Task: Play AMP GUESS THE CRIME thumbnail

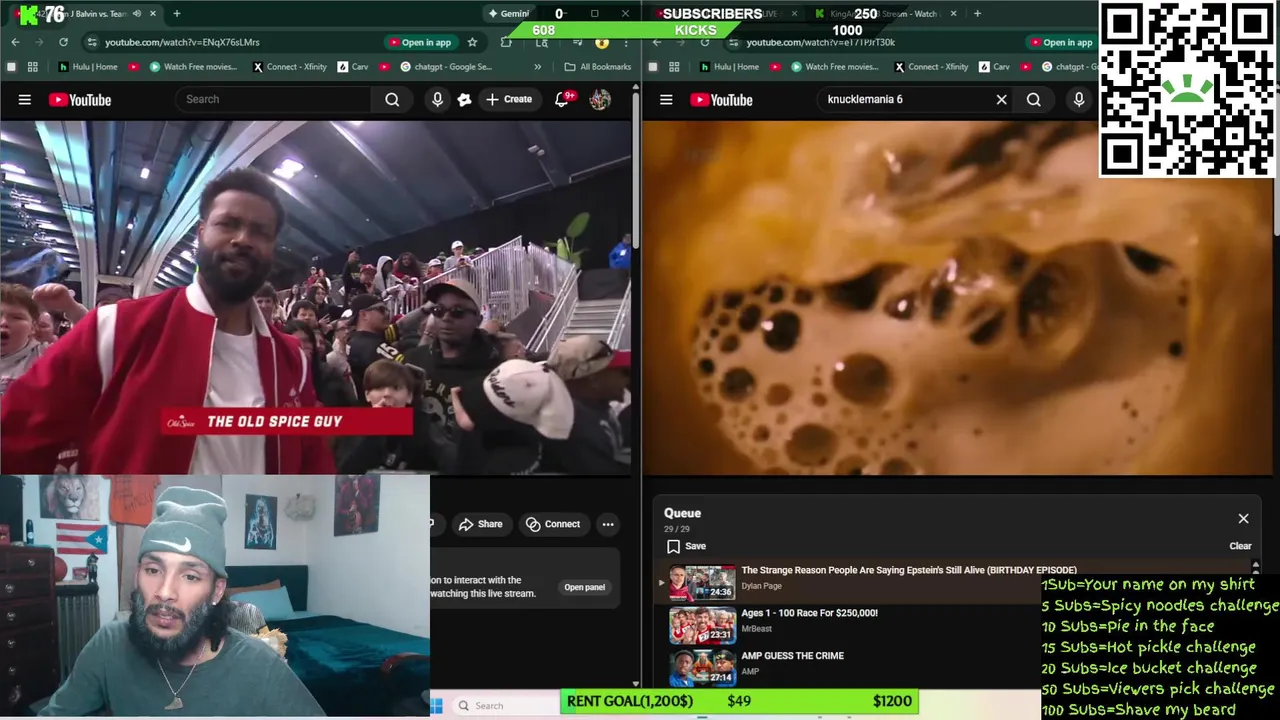Action: 702,669
